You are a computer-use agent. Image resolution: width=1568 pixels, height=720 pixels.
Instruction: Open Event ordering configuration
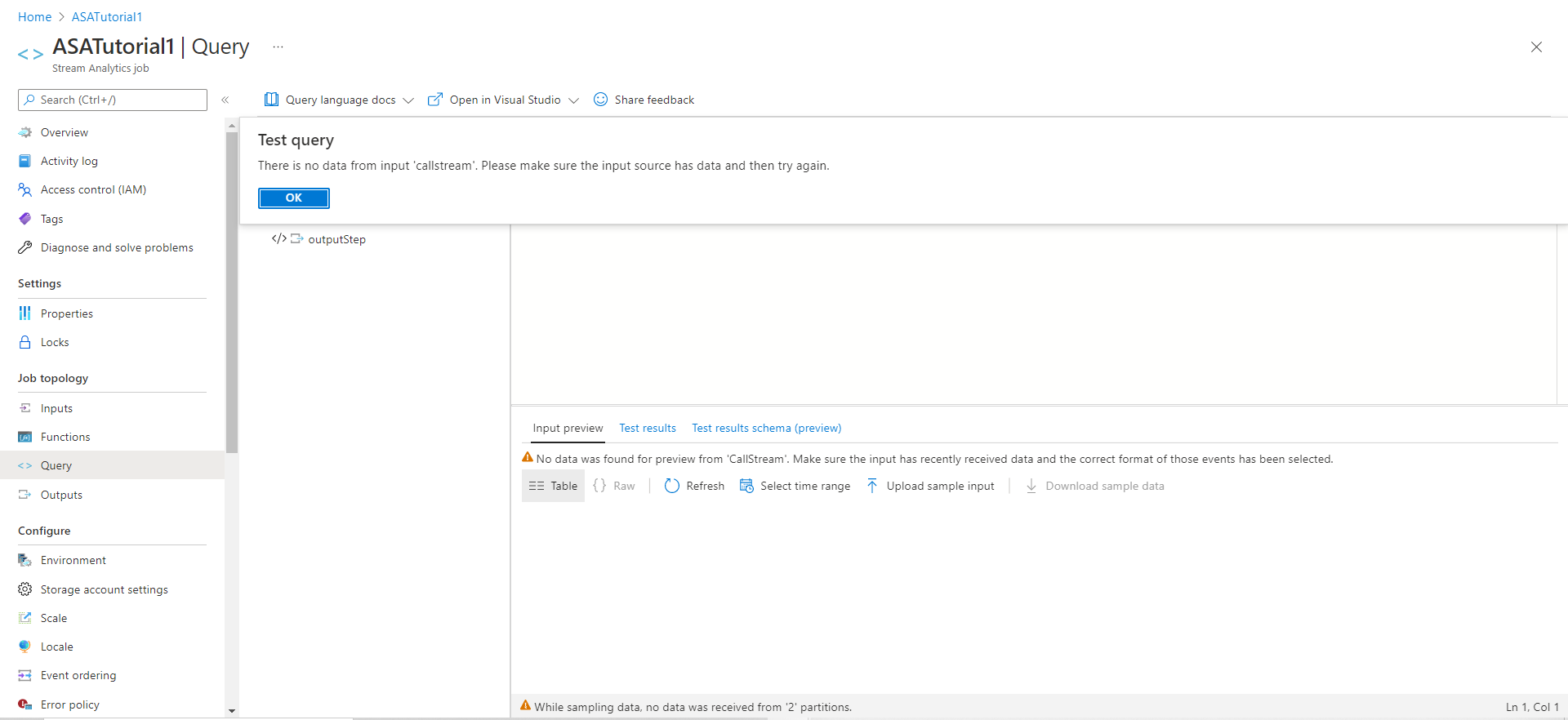pos(78,675)
